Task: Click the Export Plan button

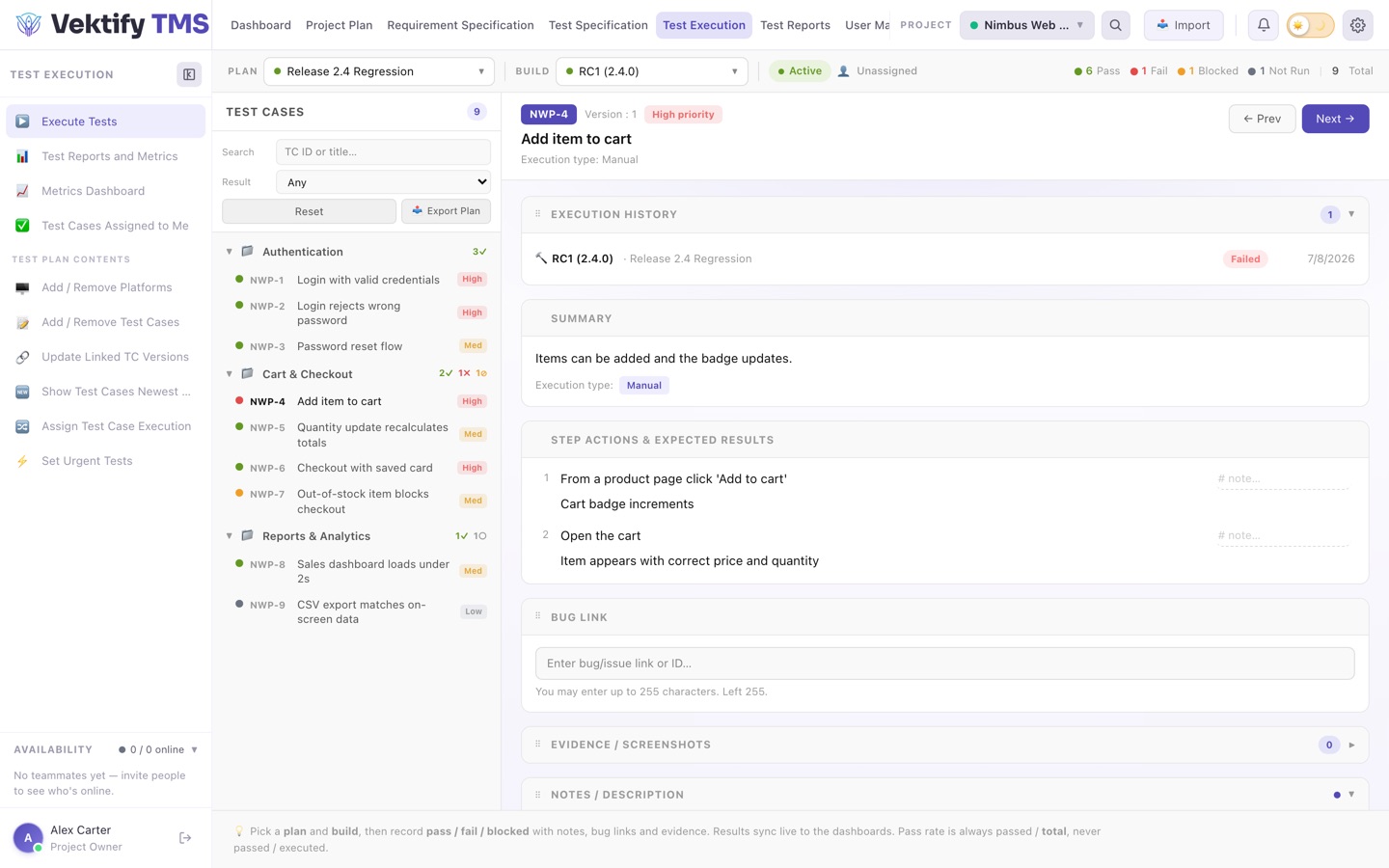Action: pyautogui.click(x=446, y=211)
